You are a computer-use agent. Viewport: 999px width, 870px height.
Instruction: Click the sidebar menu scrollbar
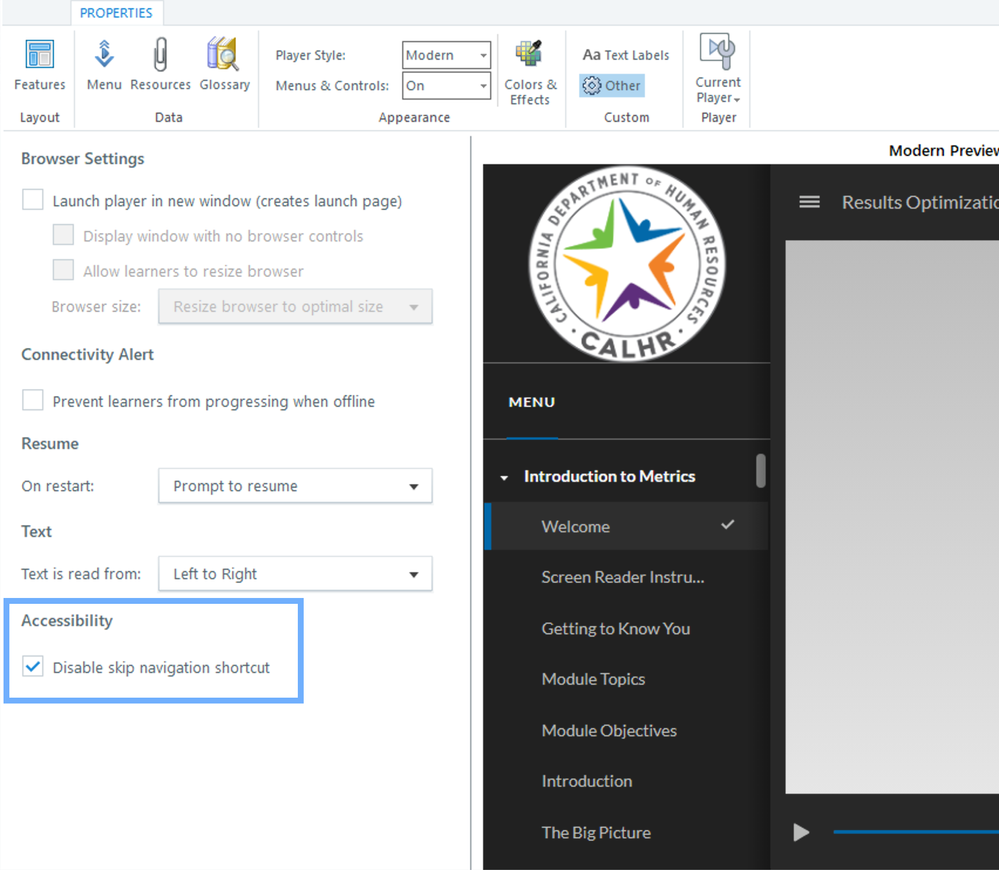(x=761, y=471)
